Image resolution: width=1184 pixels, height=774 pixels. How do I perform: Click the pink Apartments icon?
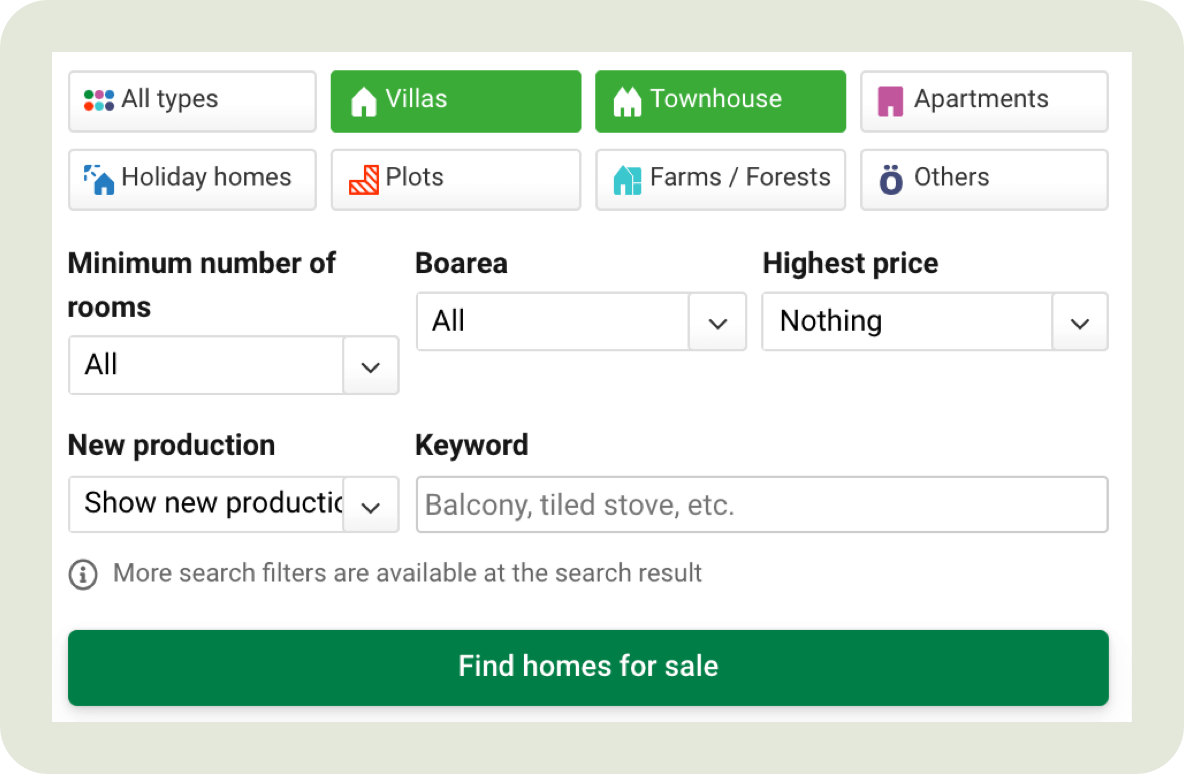pyautogui.click(x=890, y=100)
